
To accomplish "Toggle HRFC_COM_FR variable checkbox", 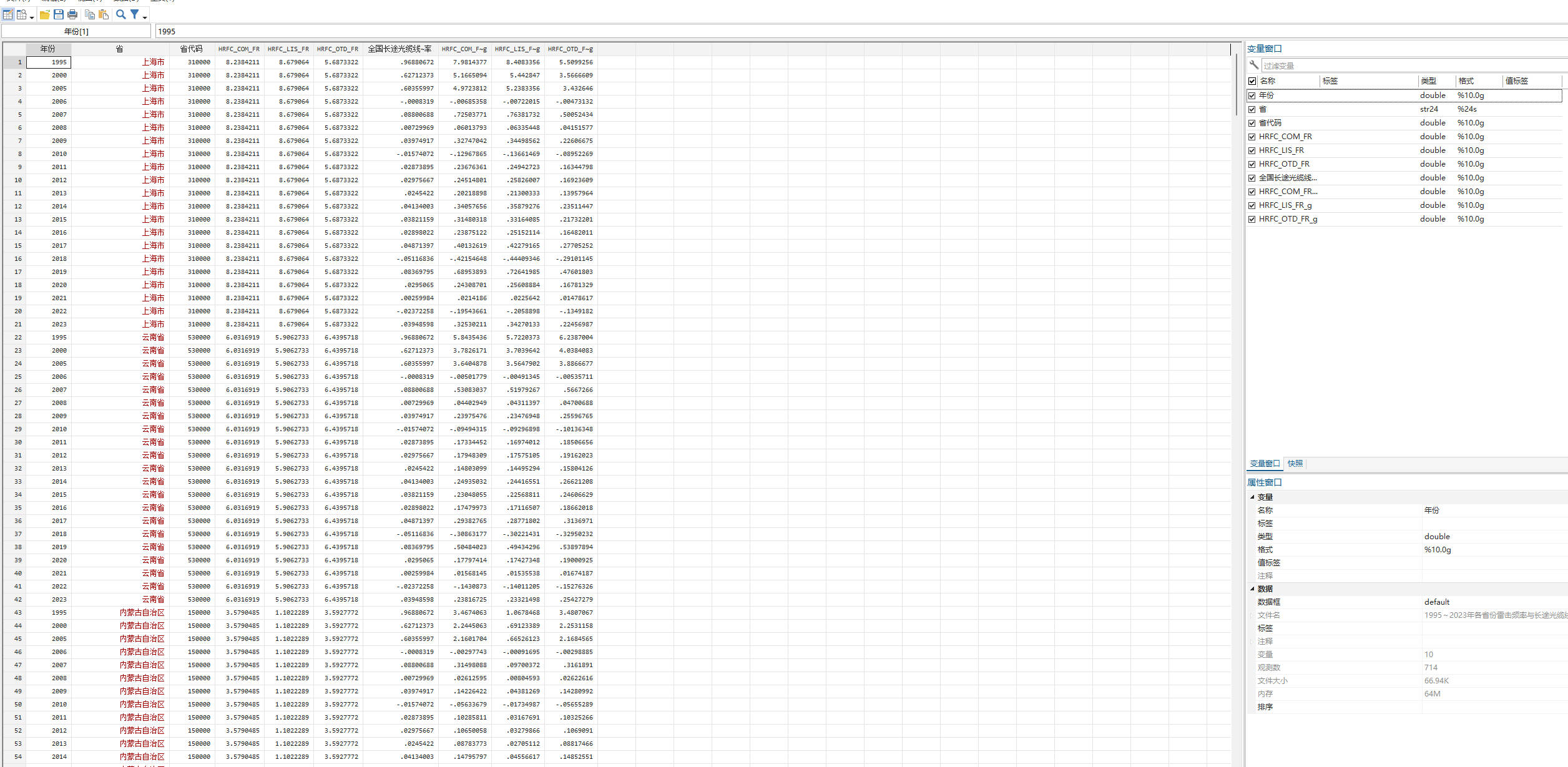I will pyautogui.click(x=1252, y=137).
